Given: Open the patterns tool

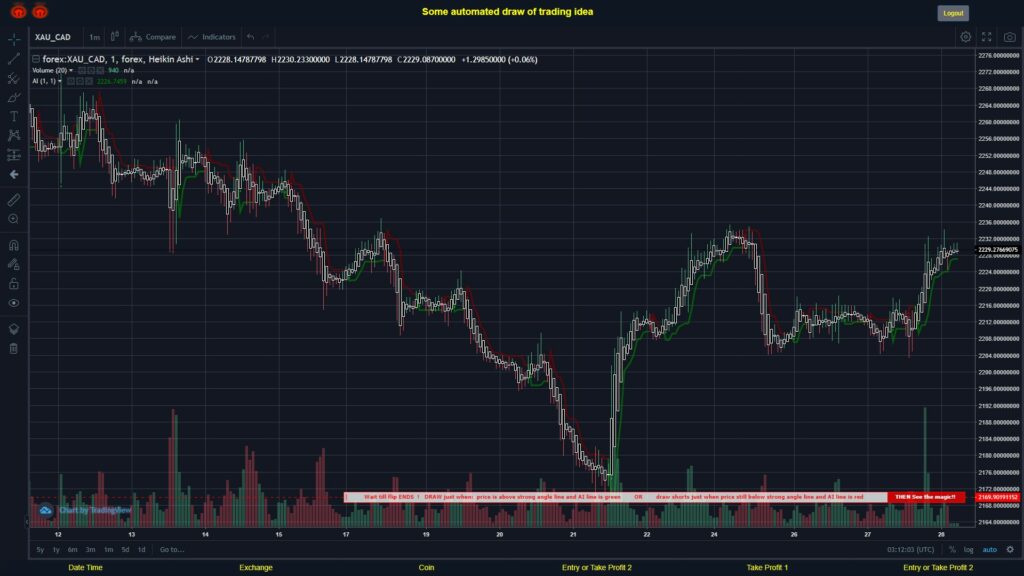Looking at the screenshot, I should tap(14, 135).
